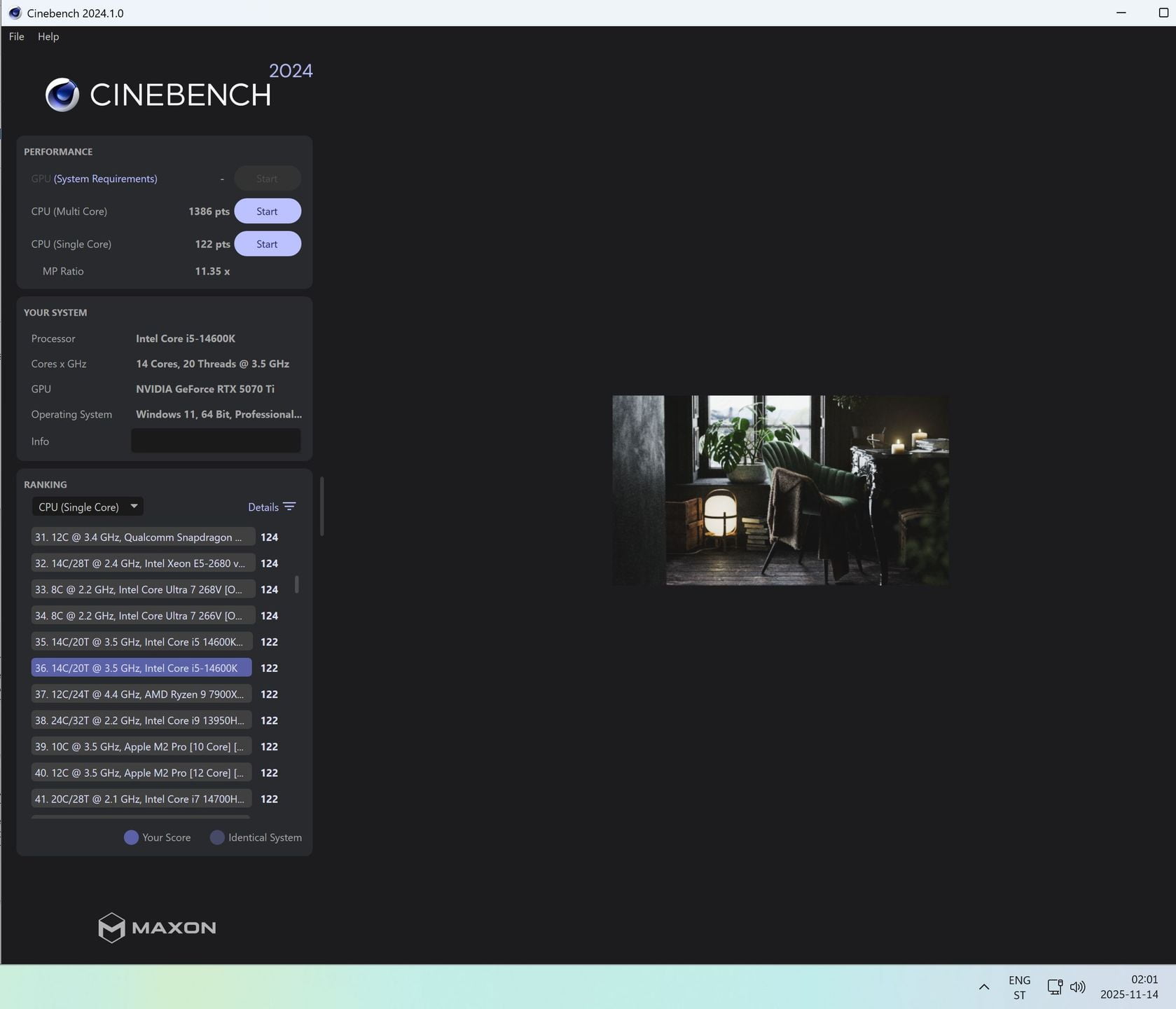The height and width of the screenshot is (1009, 1176).
Task: Select ranking row 32 Intel Xeon E5-2680
Action: pyautogui.click(x=143, y=563)
